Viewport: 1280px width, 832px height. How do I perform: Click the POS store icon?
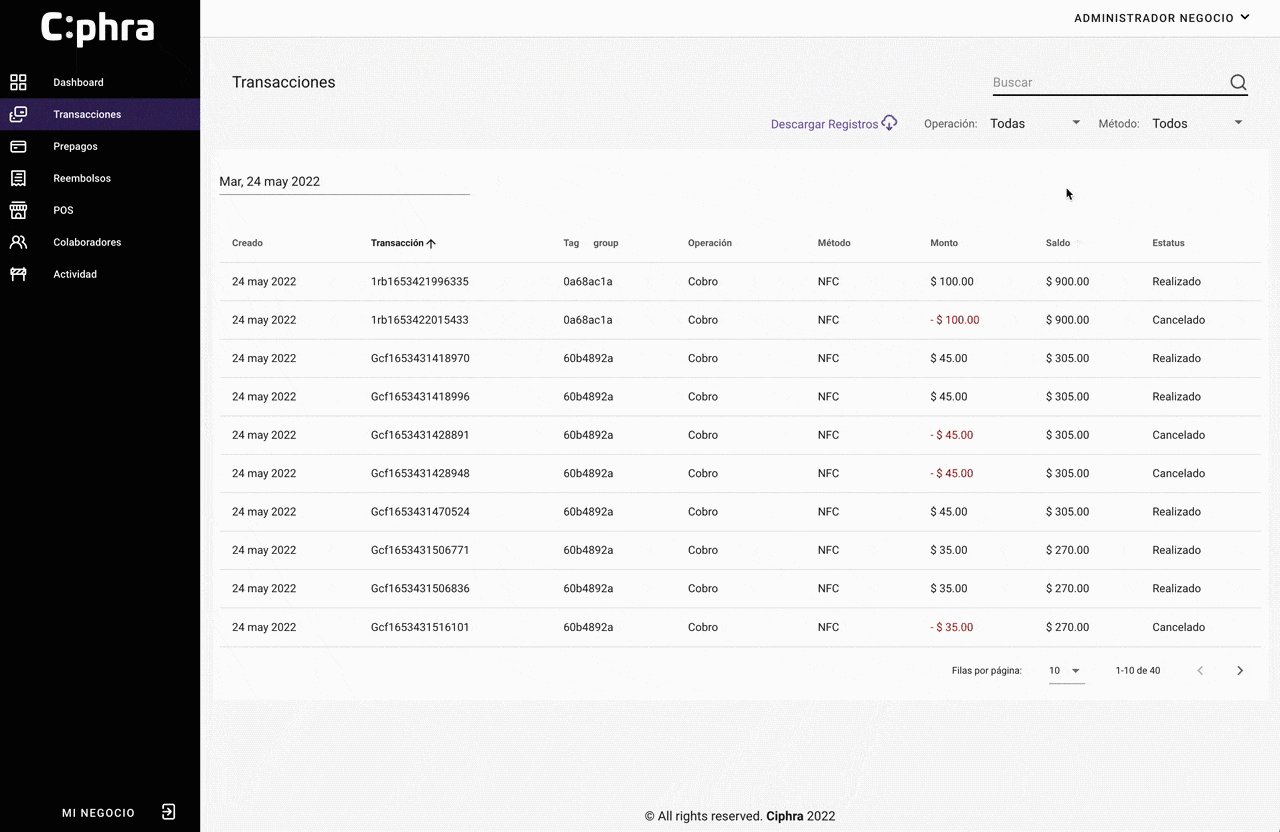click(18, 210)
